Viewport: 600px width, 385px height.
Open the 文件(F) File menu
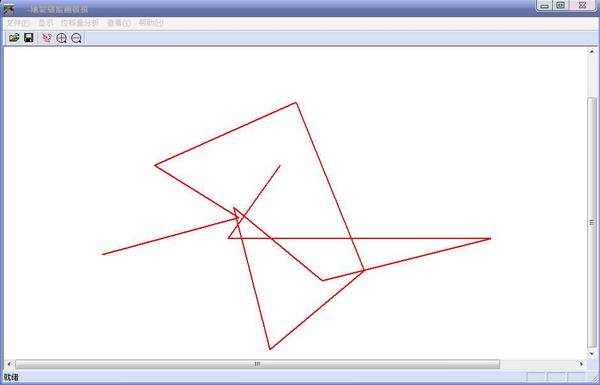[x=18, y=23]
